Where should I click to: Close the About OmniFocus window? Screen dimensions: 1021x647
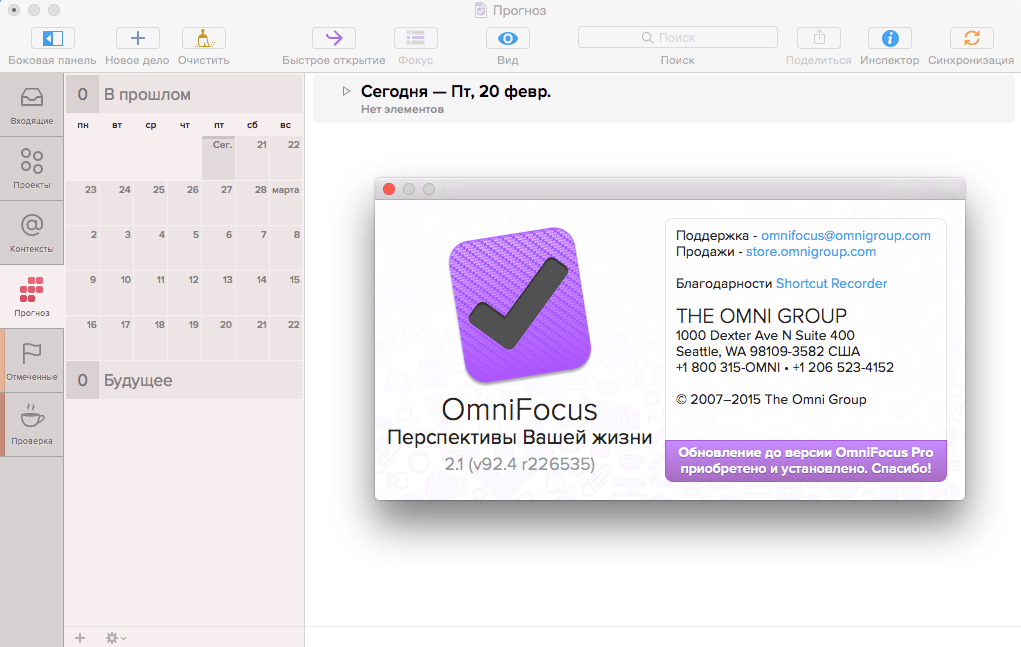[x=389, y=189]
